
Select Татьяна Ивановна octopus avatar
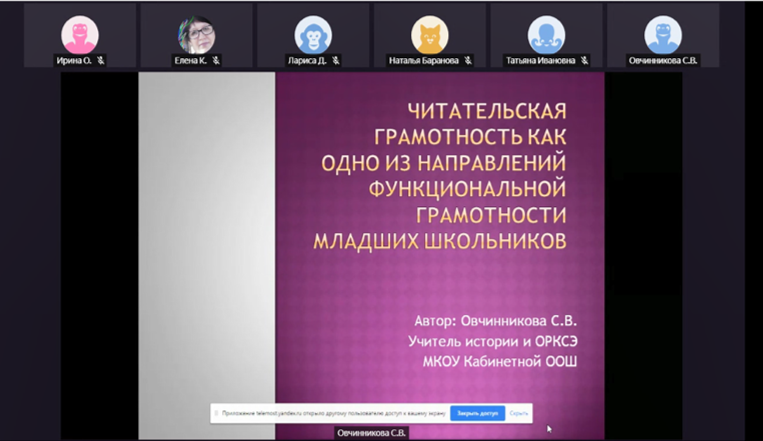pos(545,36)
